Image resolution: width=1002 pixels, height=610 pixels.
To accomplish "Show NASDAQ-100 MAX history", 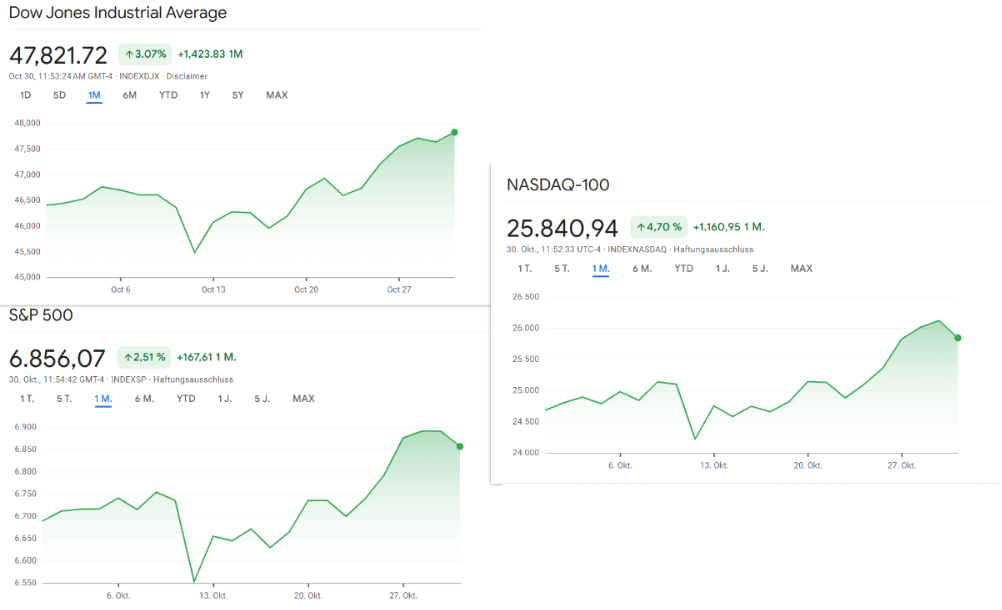I will (x=801, y=268).
